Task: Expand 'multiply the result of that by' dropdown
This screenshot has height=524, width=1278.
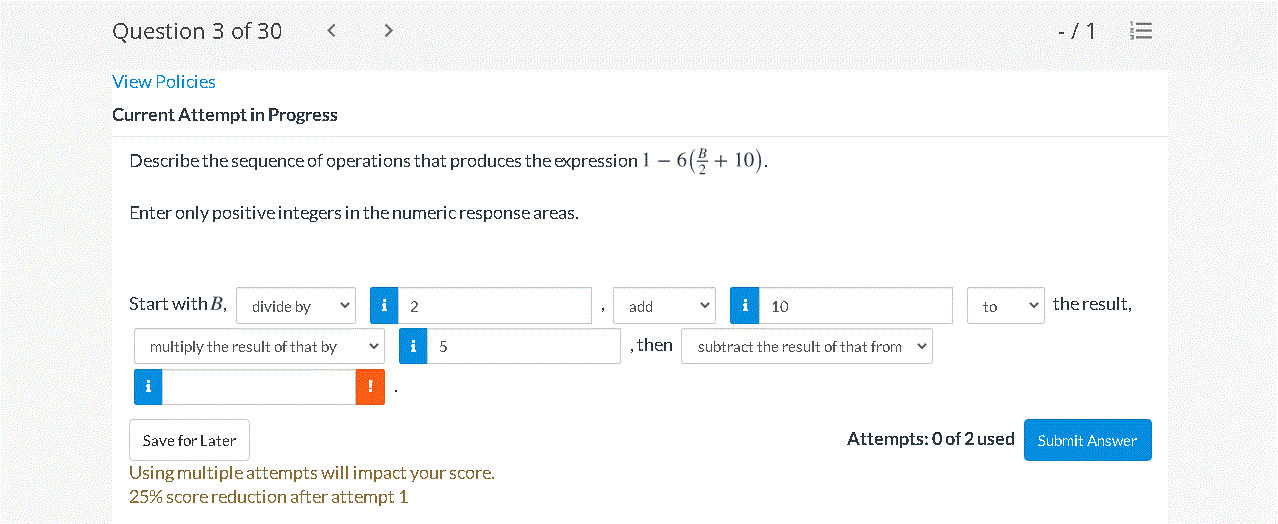Action: [259, 346]
